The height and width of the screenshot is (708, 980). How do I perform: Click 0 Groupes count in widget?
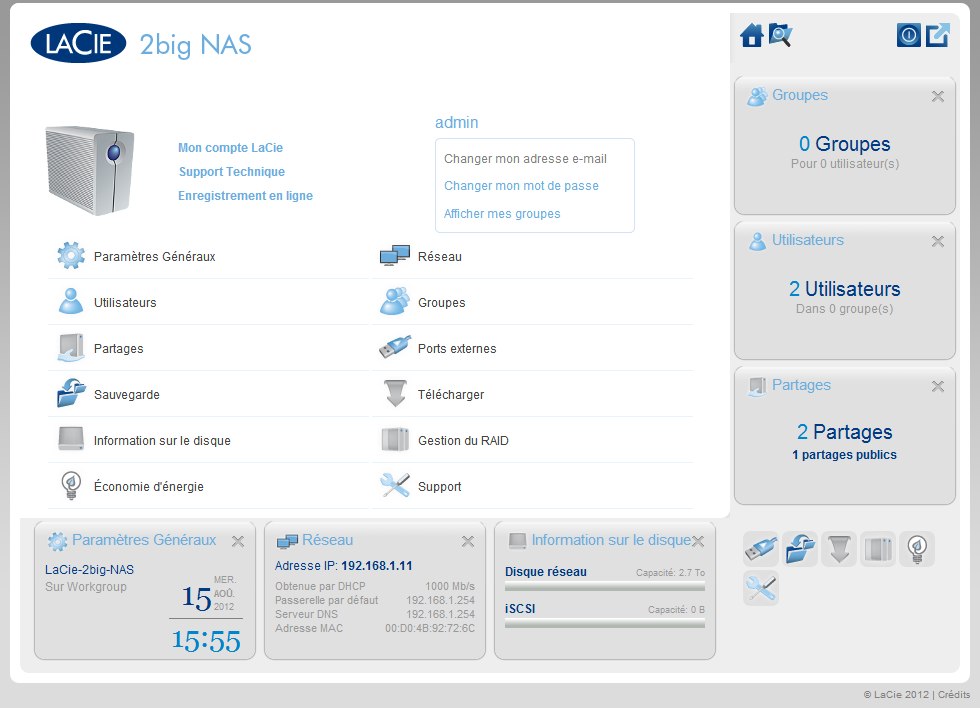tap(844, 144)
